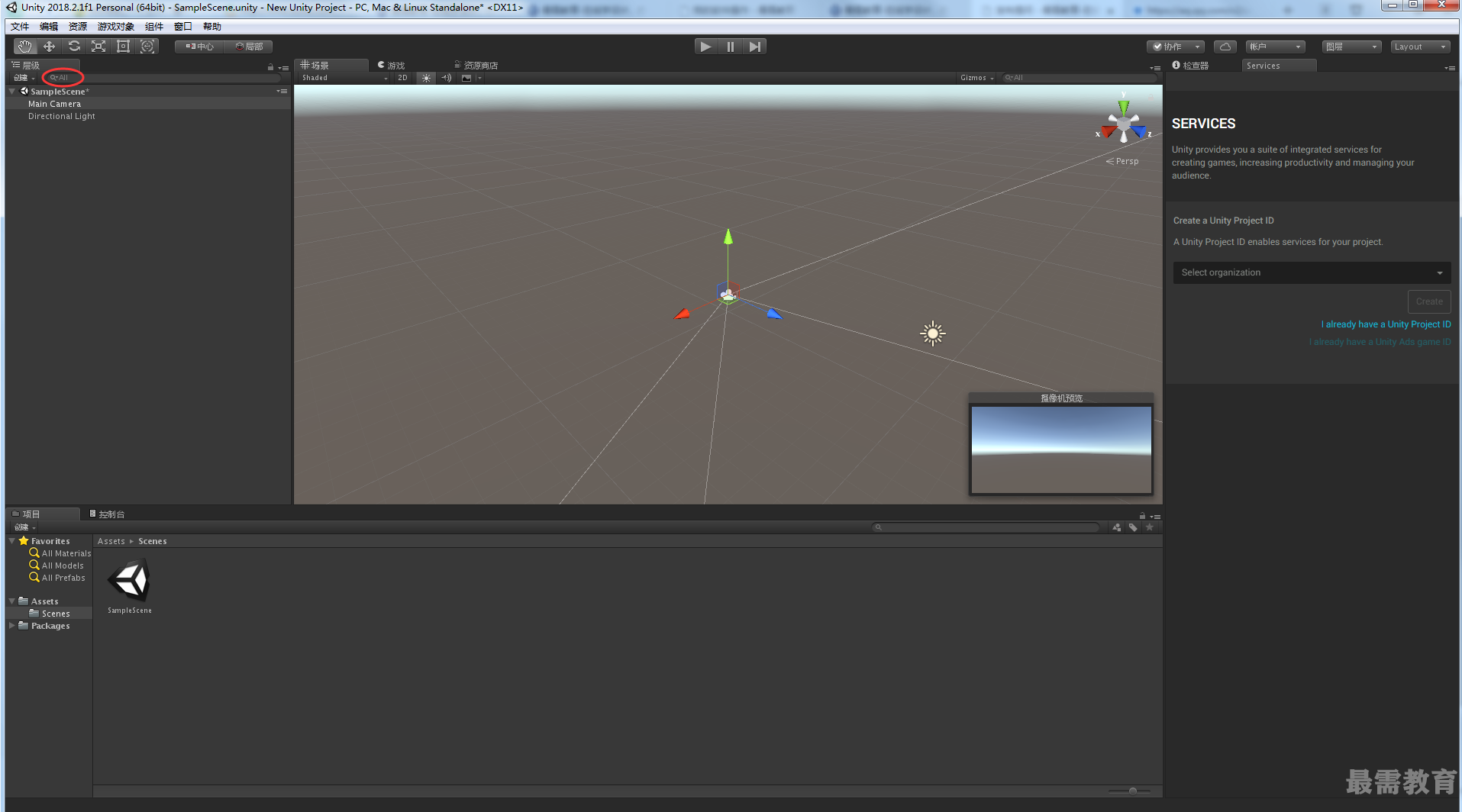The image size is (1462, 812).
Task: Open the scene effects dropdown arrow
Action: pyautogui.click(x=479, y=78)
